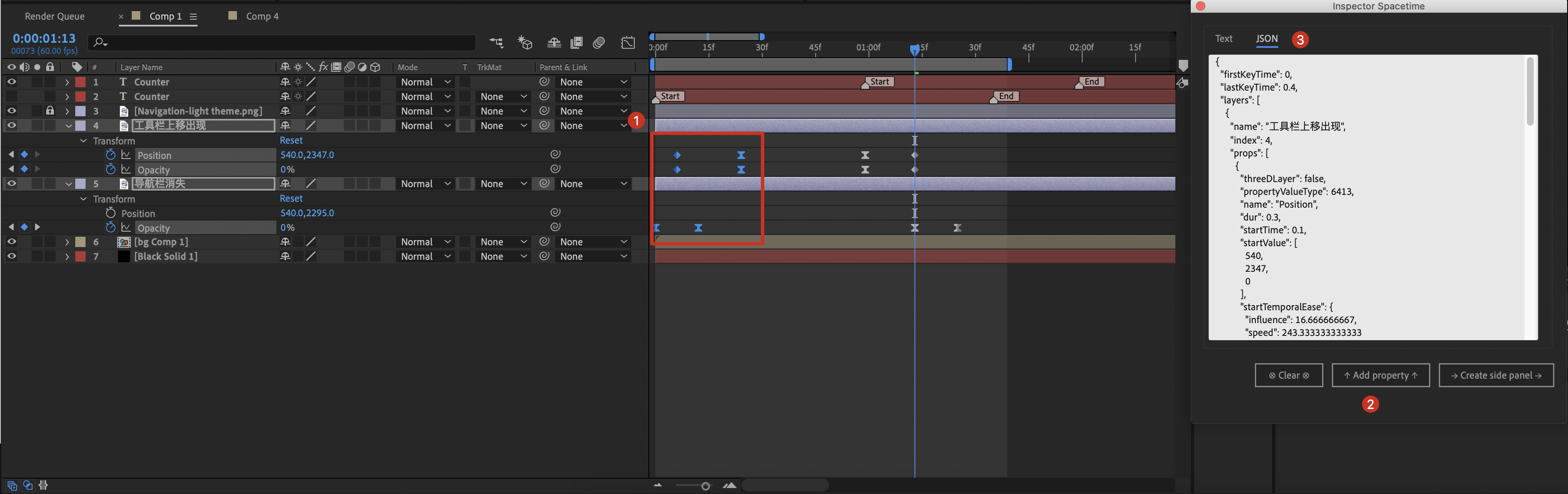Open Mode dropdown for Counter layer 1
1568x494 pixels.
[x=426, y=82]
